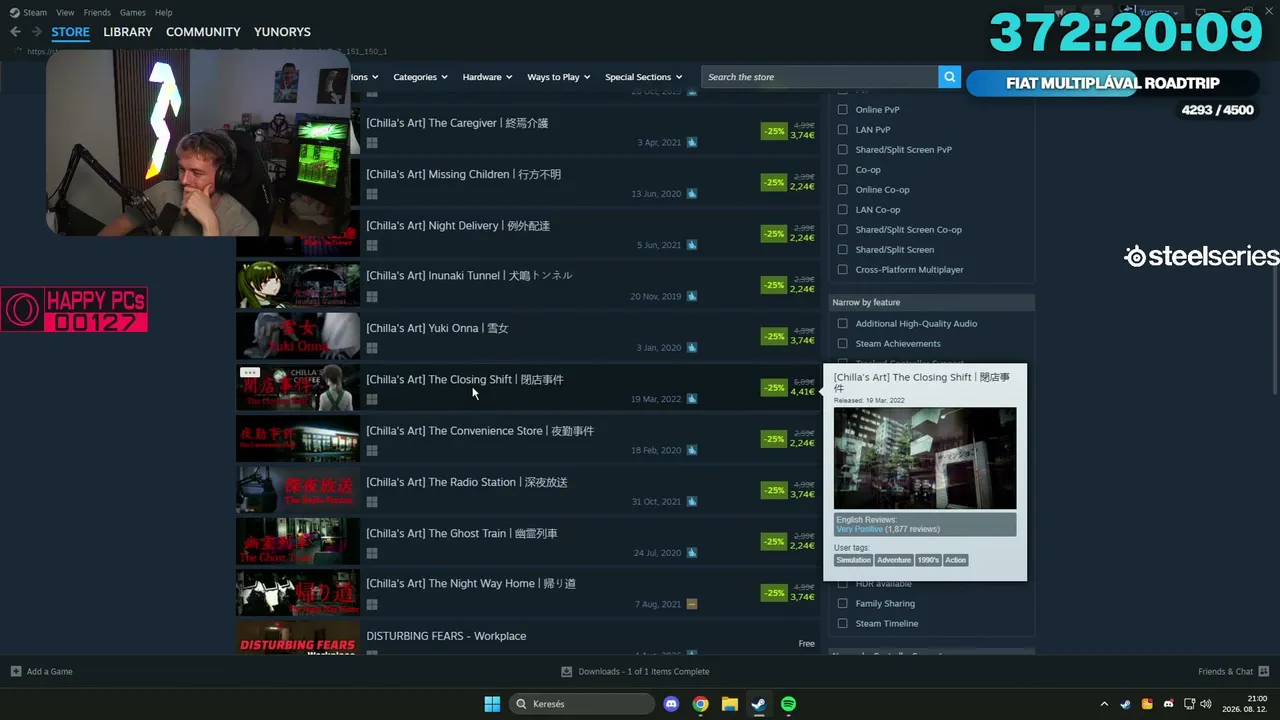Viewport: 1280px width, 720px height.
Task: Open the Games menu
Action: (133, 13)
